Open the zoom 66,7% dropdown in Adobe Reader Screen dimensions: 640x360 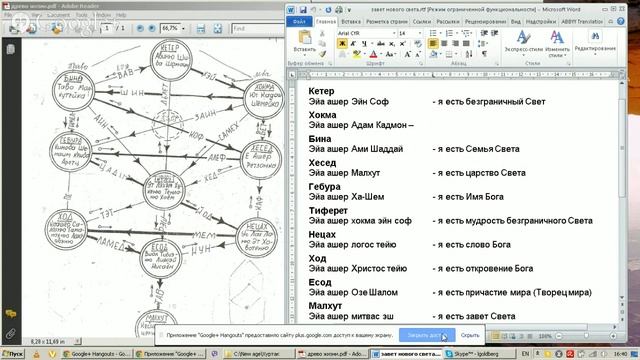coord(183,28)
